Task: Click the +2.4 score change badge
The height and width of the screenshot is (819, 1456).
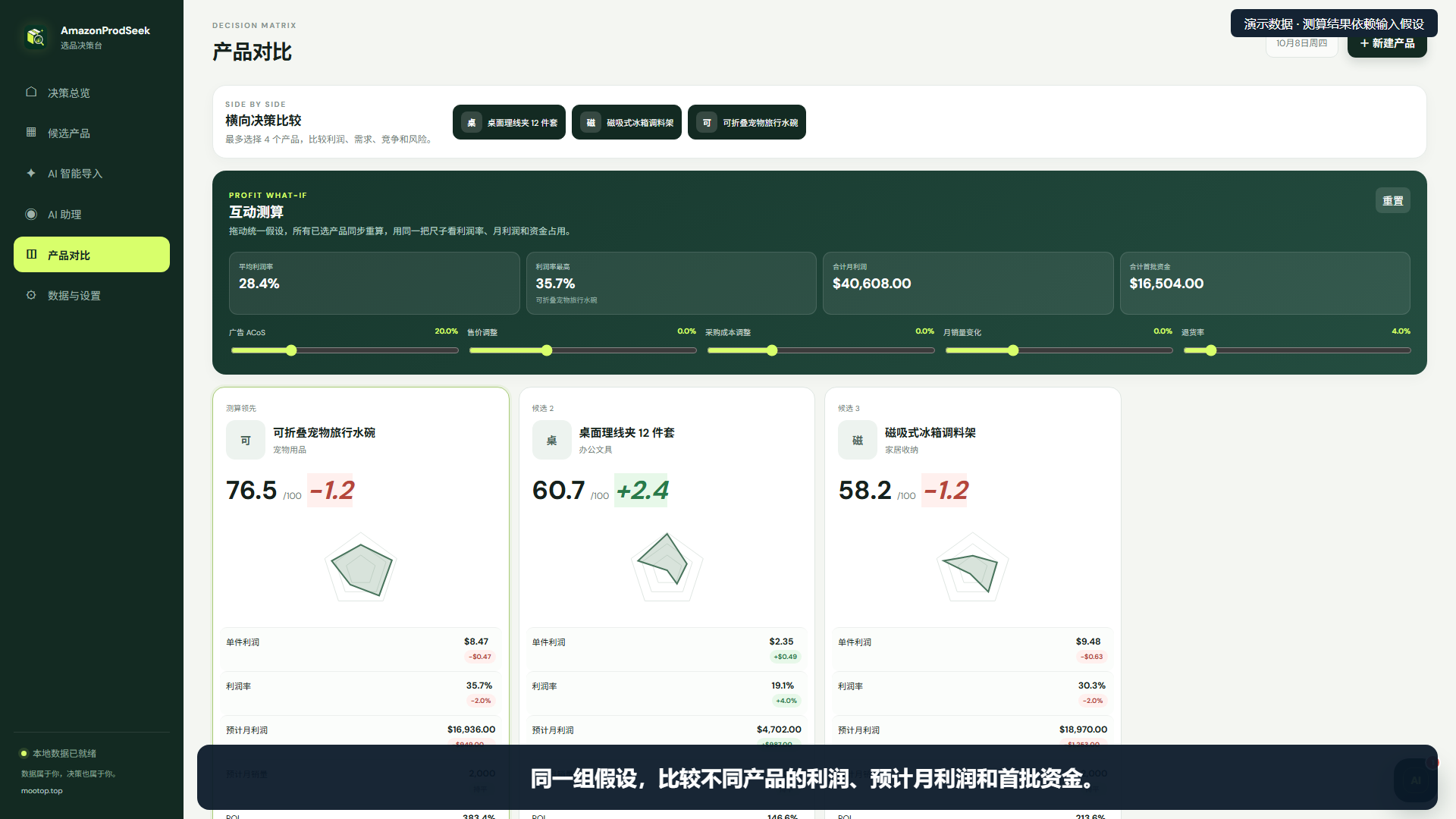Action: [x=642, y=490]
